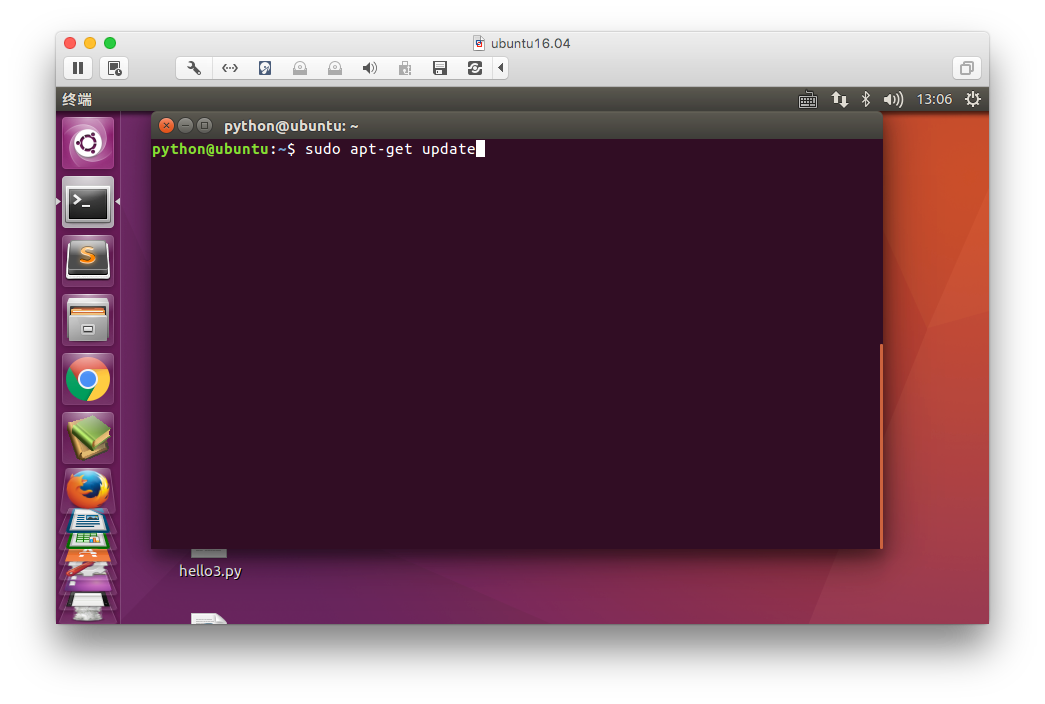Screen dimensions: 1045x704
Task: Collapse the VM device toolbar arrow
Action: [500, 68]
